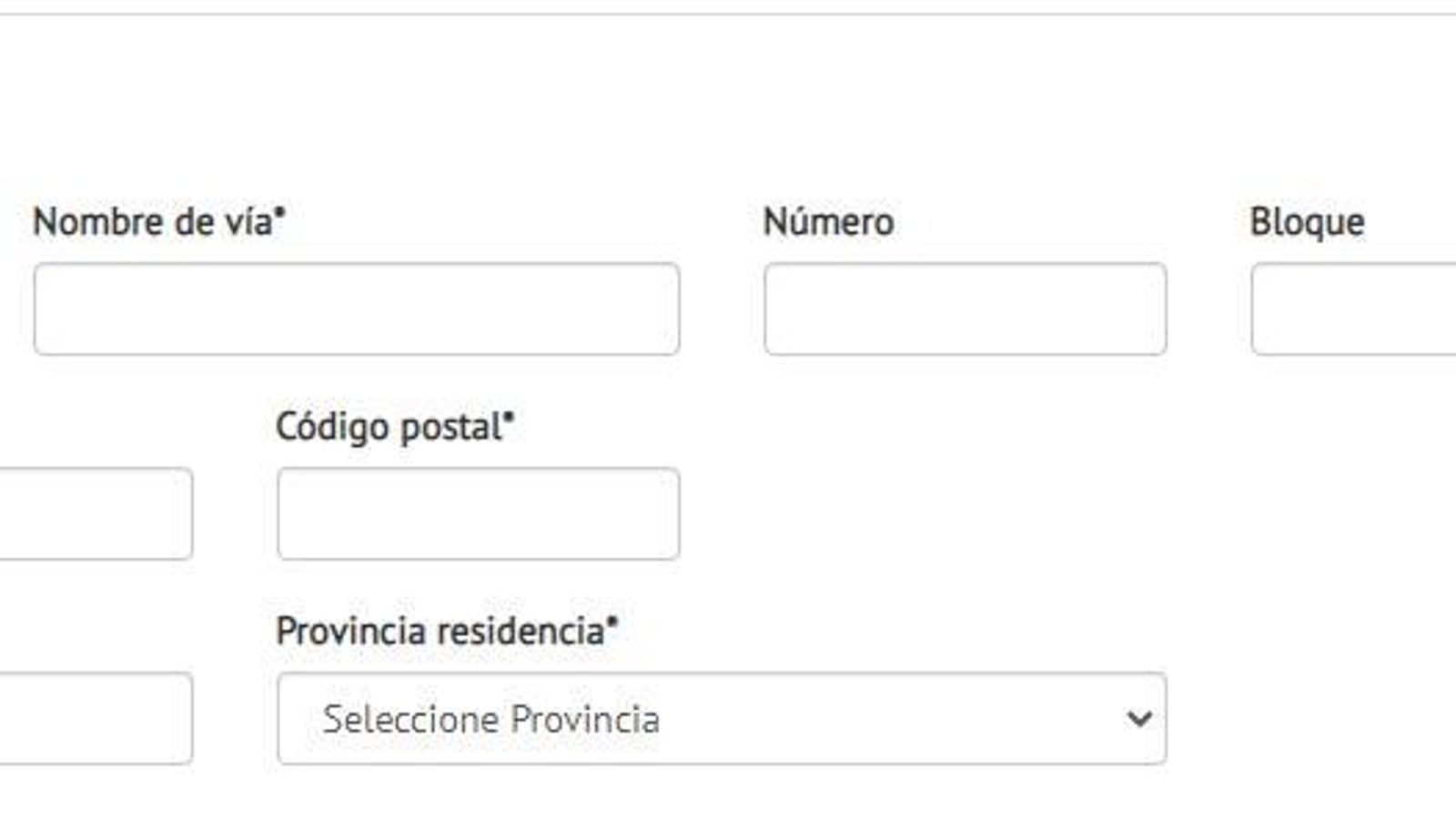Image resolution: width=1456 pixels, height=819 pixels.
Task: Click inside the Provincia selection box
Action: (x=719, y=718)
